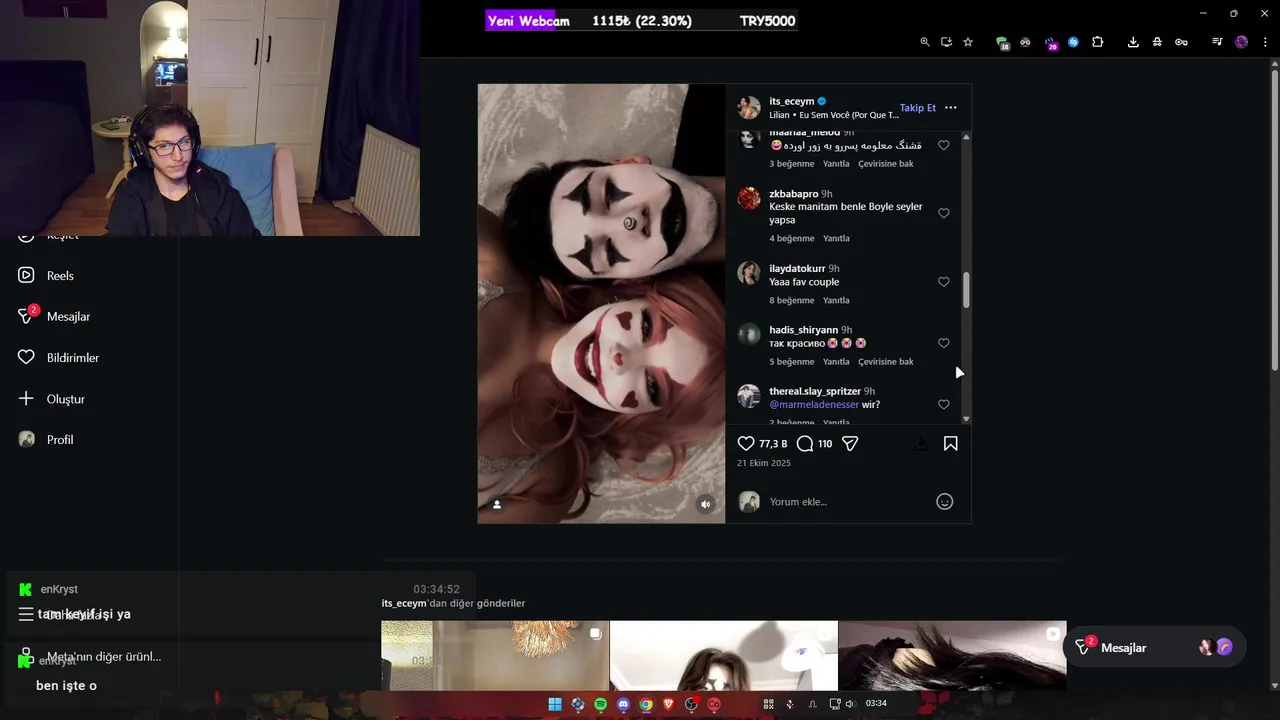Image resolution: width=1280 pixels, height=720 pixels.
Task: Click the 110 comment count
Action: pos(825,444)
